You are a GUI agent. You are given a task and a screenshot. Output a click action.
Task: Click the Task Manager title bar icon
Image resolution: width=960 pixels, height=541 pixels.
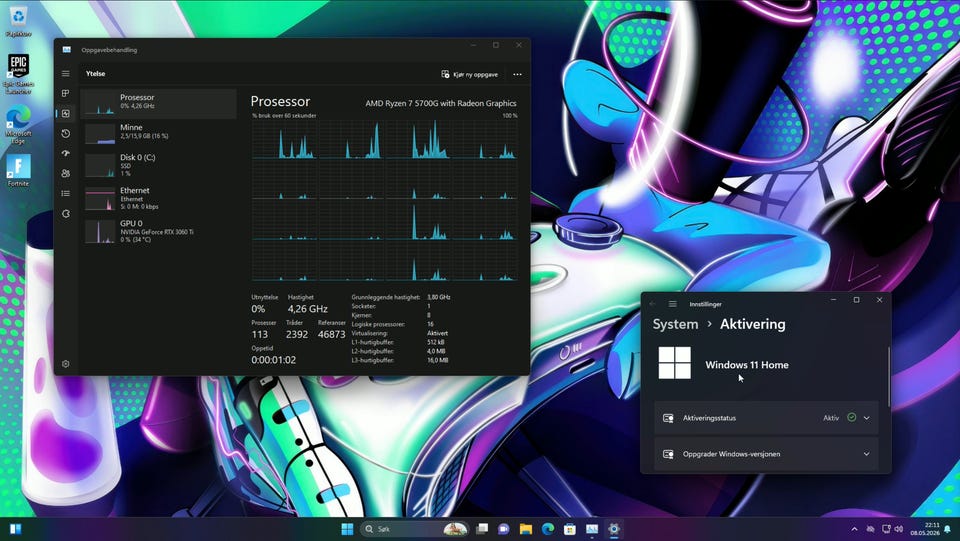click(x=67, y=50)
